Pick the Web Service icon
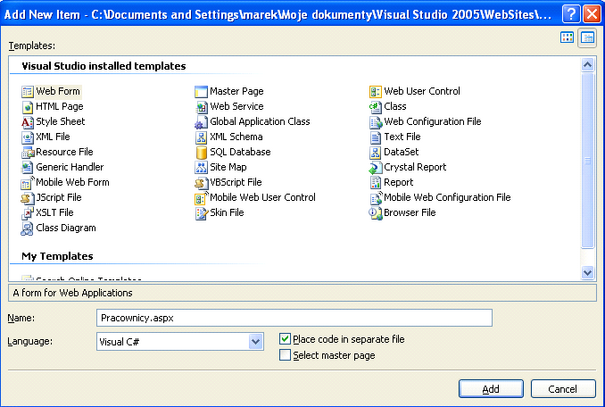This screenshot has width=605, height=407. [201, 107]
